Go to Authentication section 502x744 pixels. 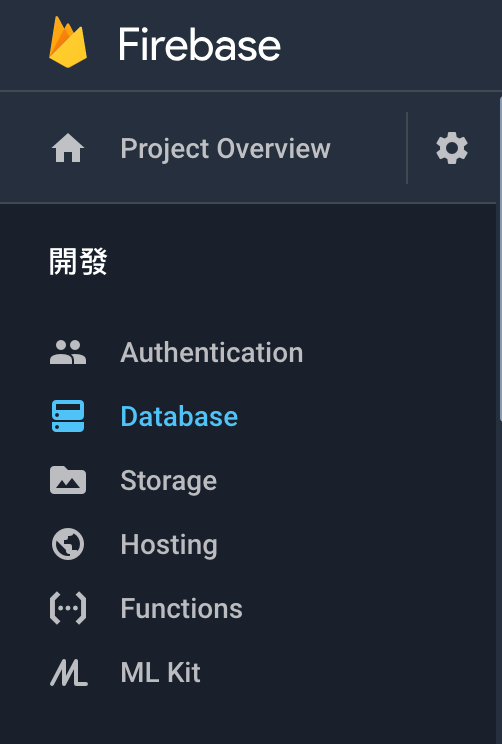click(212, 353)
